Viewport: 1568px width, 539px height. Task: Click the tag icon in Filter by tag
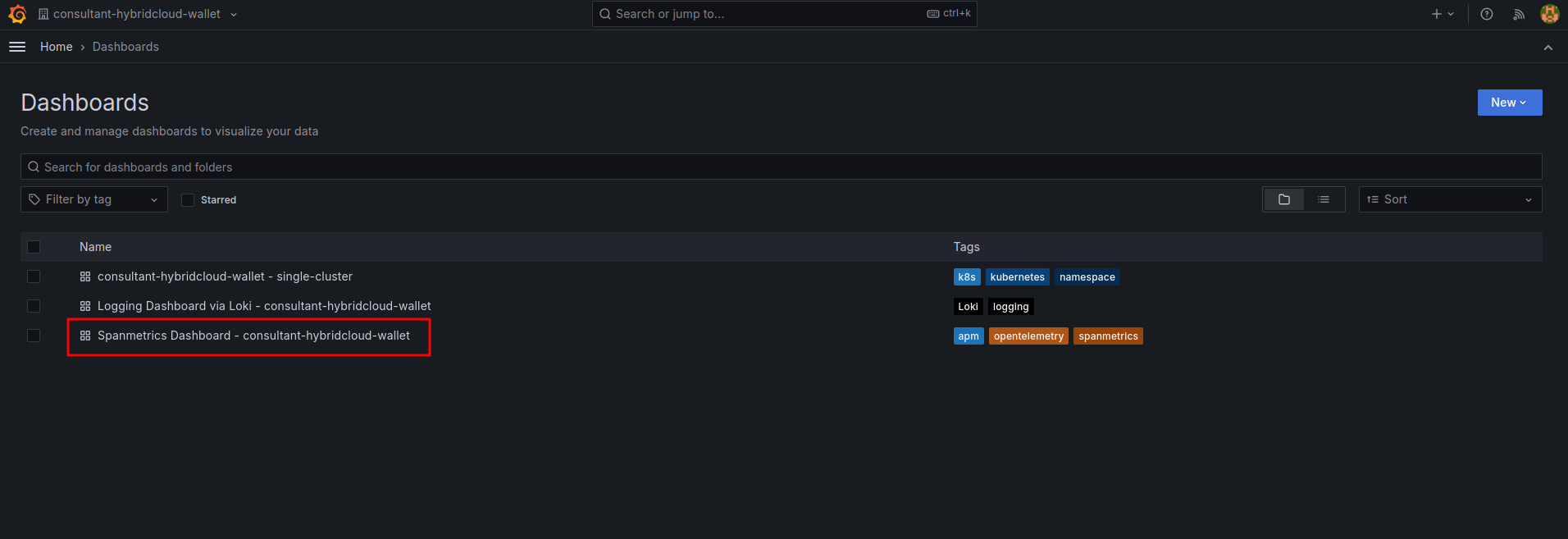click(x=34, y=199)
